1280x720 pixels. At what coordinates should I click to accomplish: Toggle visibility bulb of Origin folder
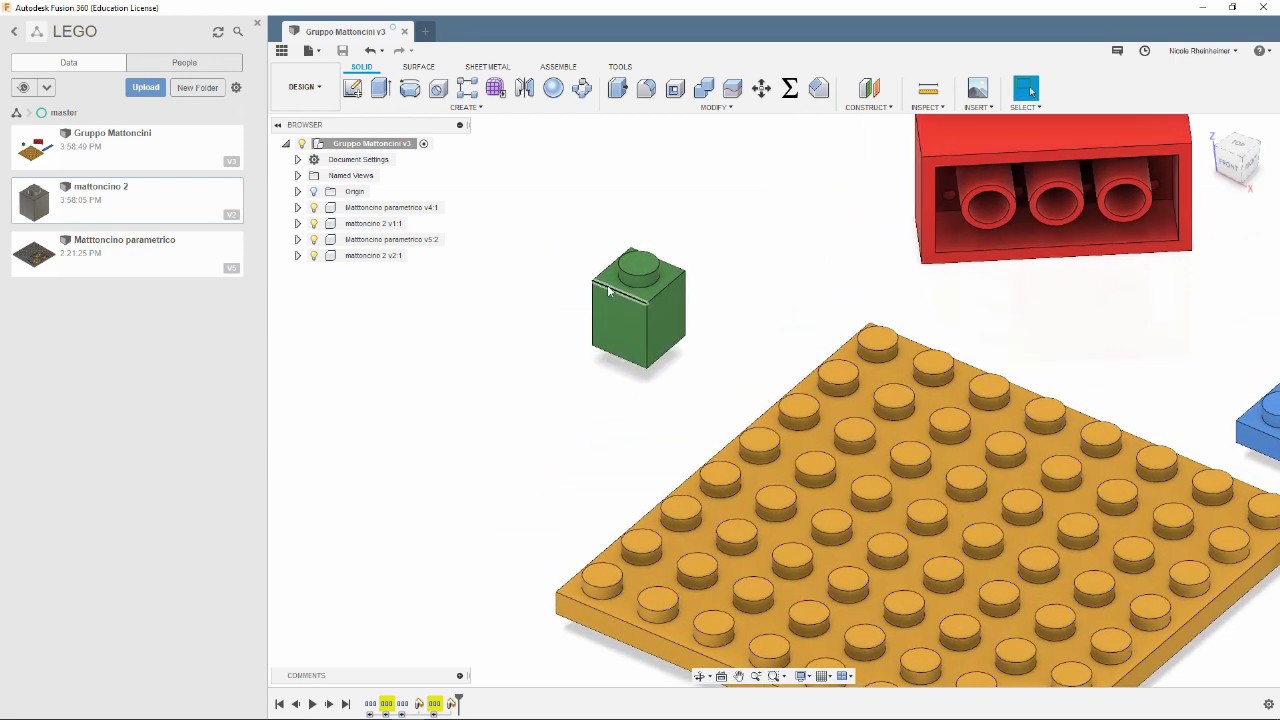point(314,191)
